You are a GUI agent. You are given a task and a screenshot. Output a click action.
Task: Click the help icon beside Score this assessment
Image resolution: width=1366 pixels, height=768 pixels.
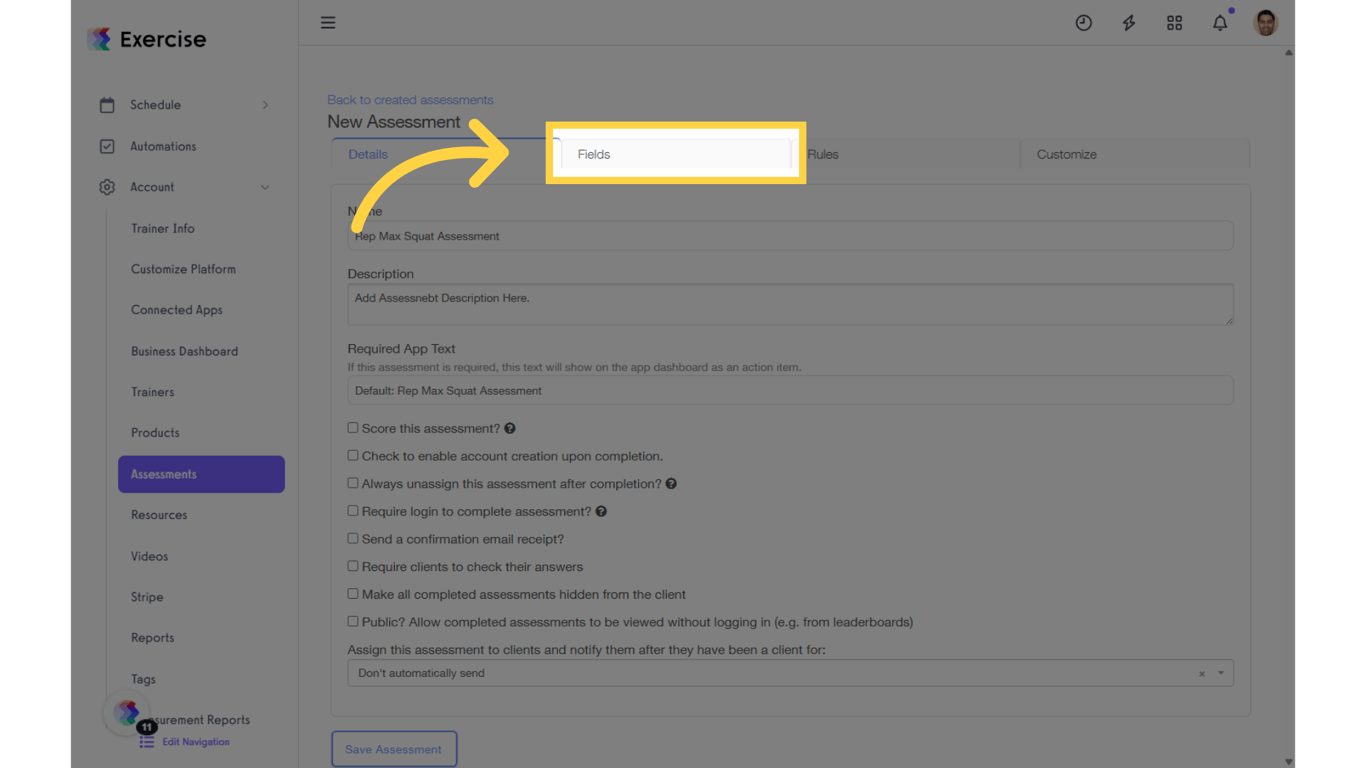(509, 428)
